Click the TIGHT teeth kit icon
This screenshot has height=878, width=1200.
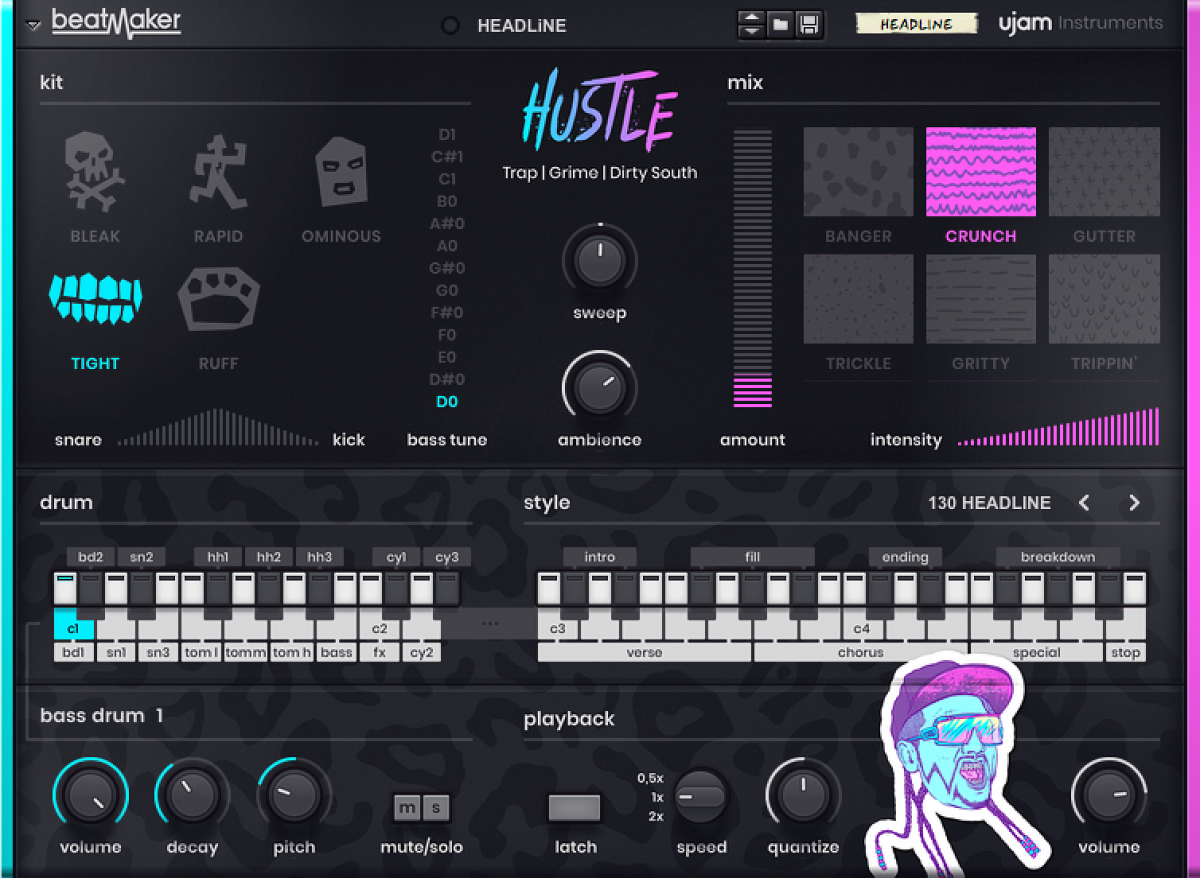point(95,300)
